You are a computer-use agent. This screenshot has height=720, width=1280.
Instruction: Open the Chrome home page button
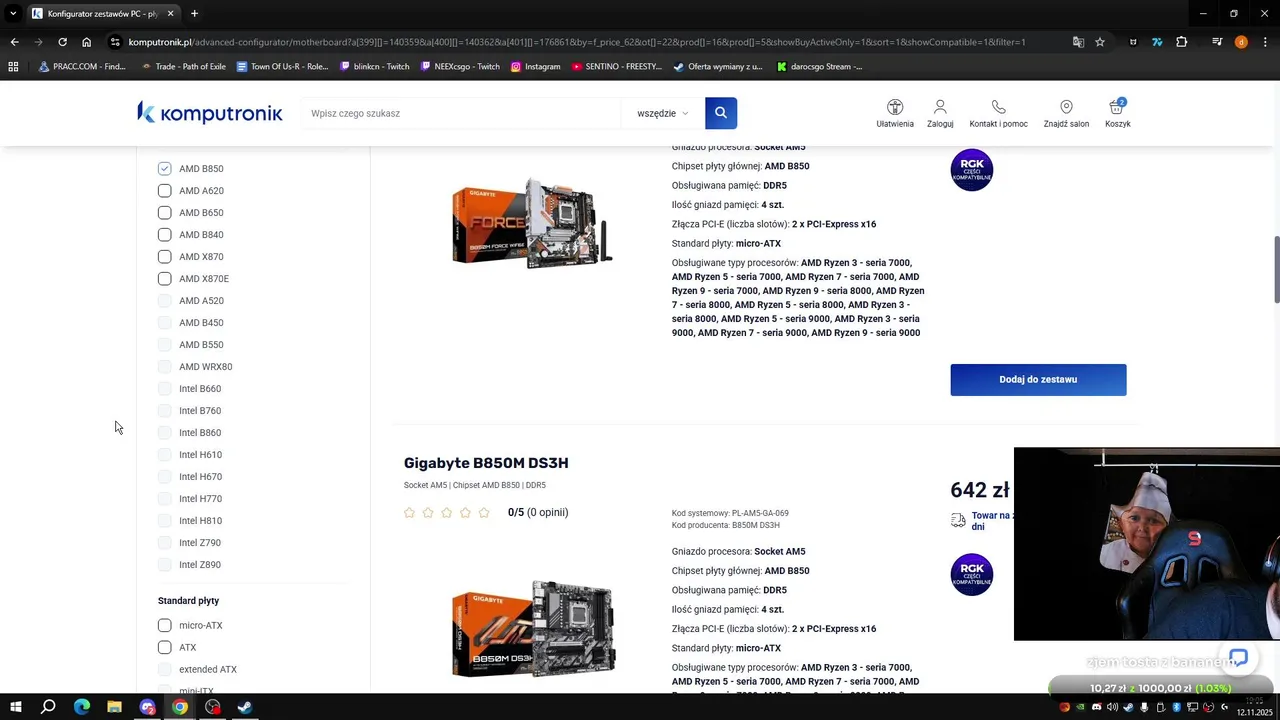point(87,42)
